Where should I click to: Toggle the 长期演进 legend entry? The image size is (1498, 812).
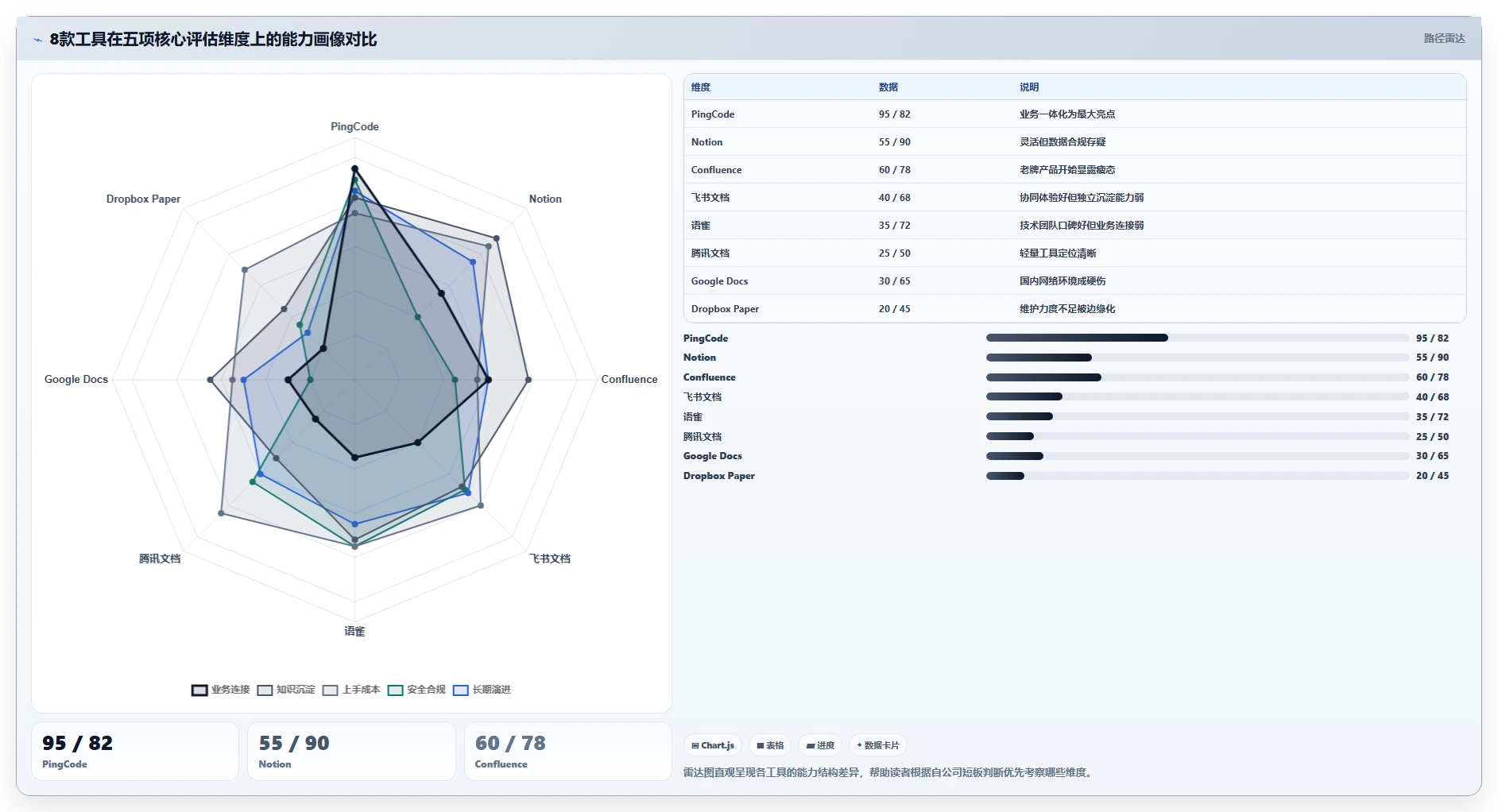tap(482, 690)
